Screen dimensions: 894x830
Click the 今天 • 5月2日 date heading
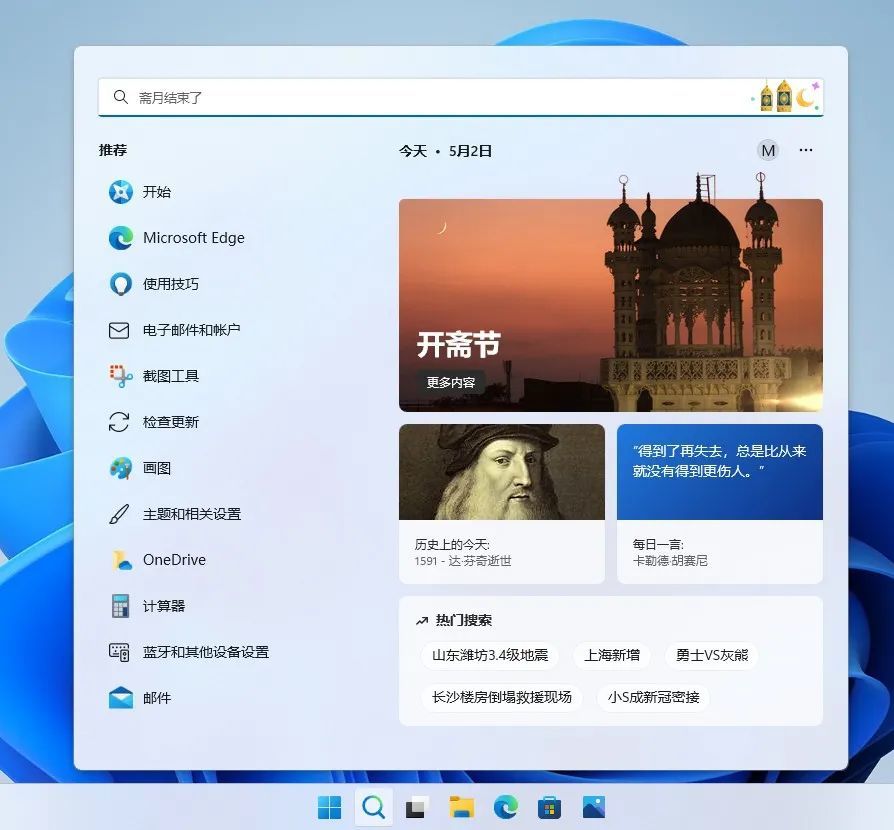[x=445, y=151]
